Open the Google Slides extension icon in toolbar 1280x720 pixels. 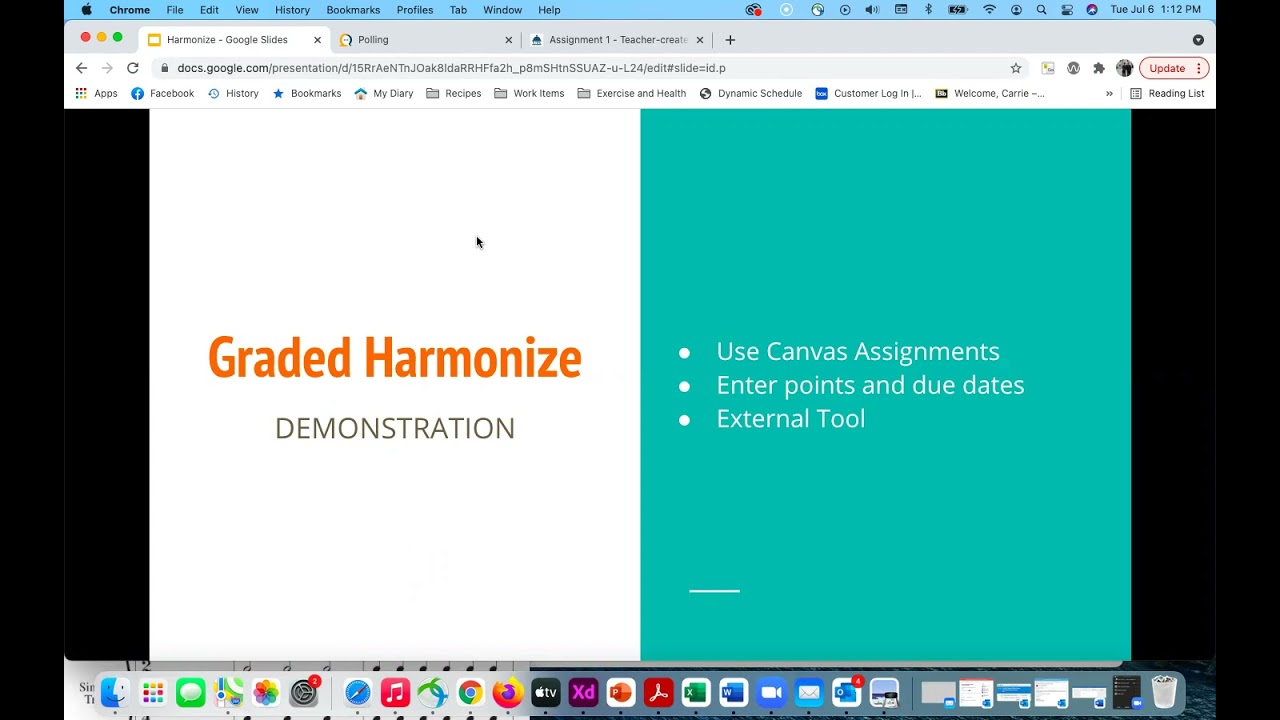click(1048, 68)
